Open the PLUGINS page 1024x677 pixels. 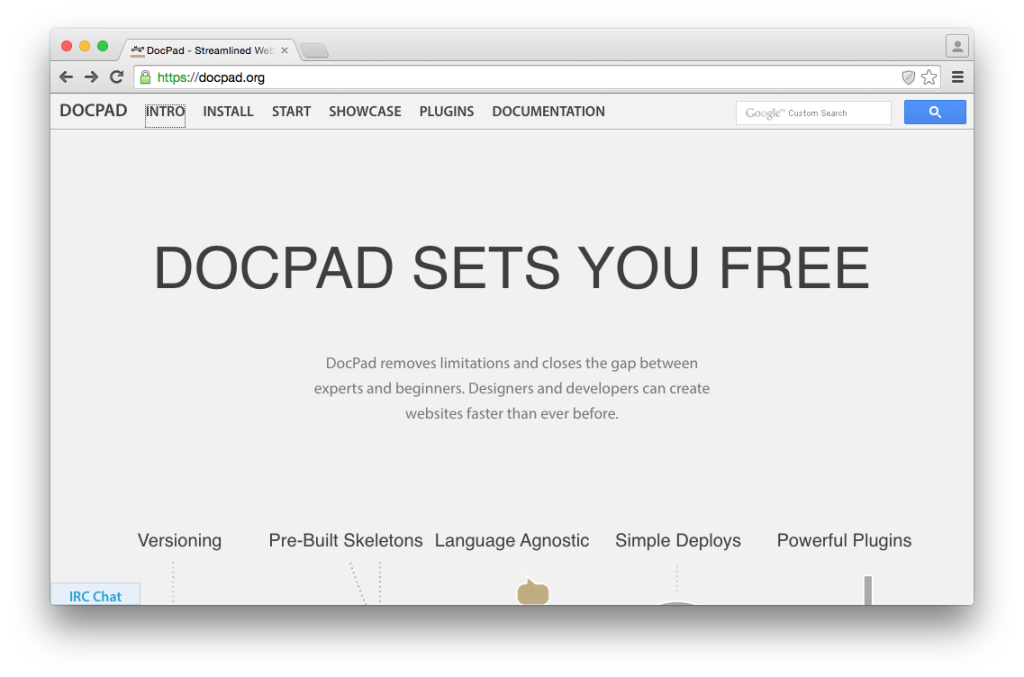click(446, 111)
